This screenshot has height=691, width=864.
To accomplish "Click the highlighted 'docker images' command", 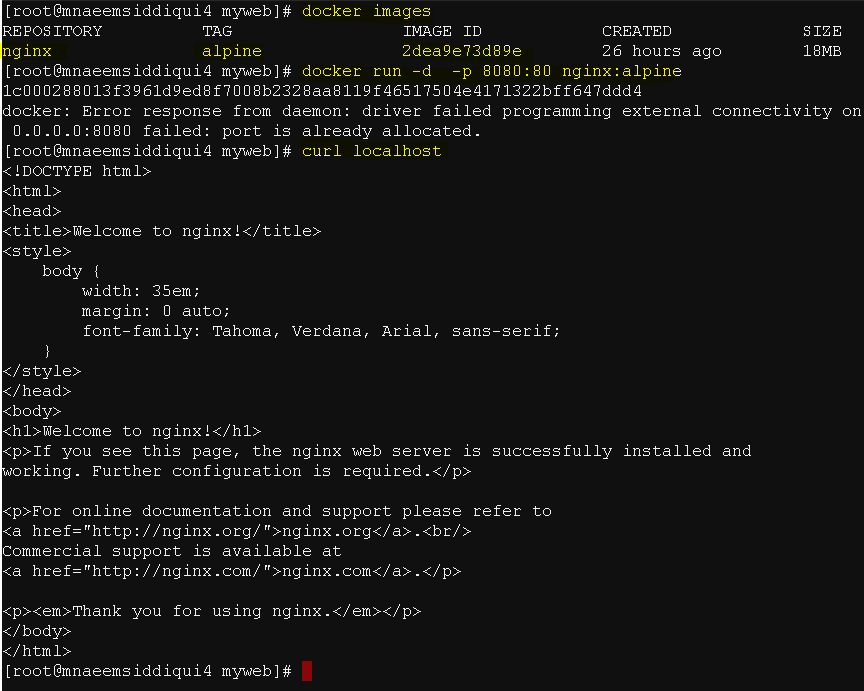I will pyautogui.click(x=366, y=11).
